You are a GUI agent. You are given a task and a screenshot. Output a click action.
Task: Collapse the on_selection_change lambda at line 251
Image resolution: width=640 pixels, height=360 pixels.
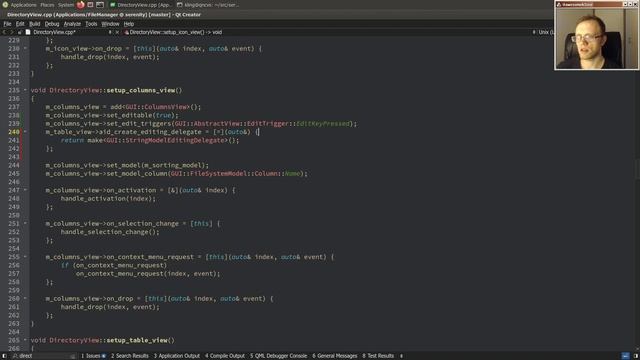point(25,223)
